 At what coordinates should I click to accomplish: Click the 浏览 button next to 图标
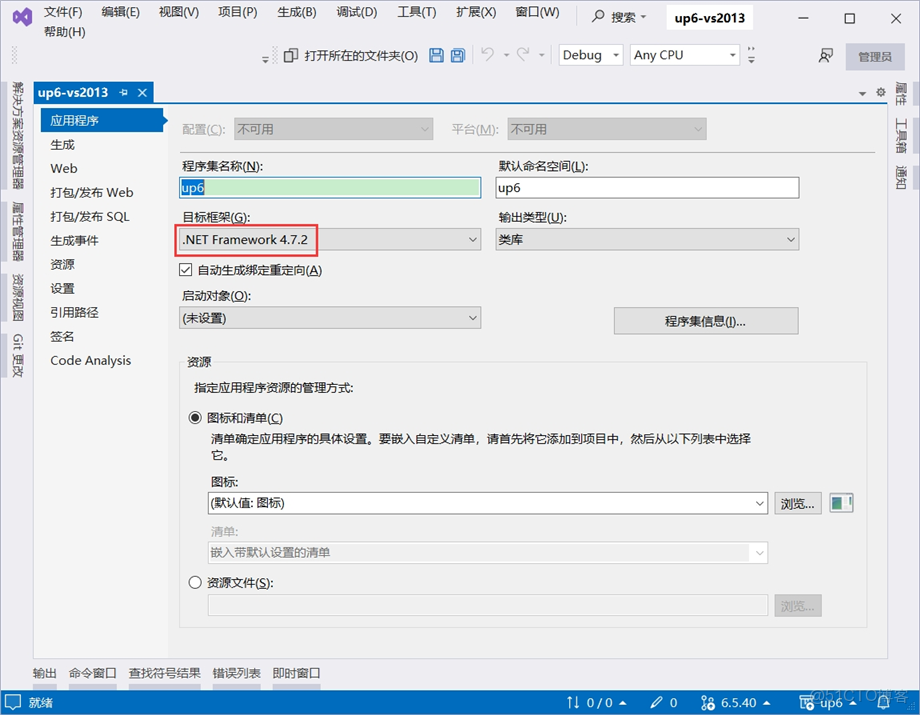pyautogui.click(x=797, y=504)
